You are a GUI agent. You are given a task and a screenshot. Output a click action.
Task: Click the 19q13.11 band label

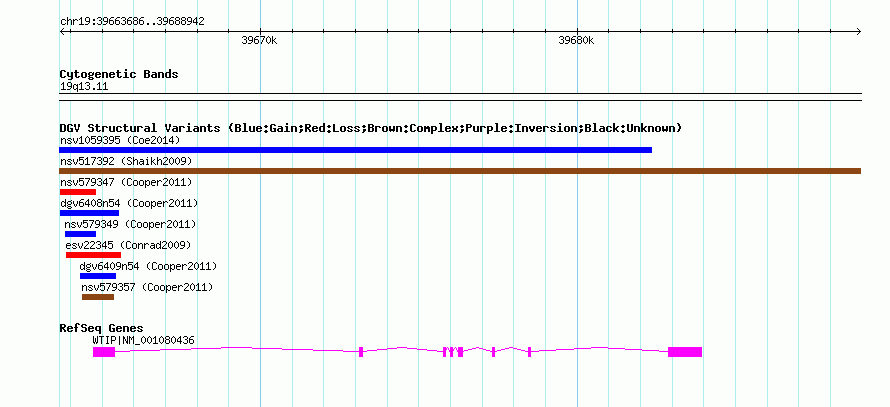84,87
